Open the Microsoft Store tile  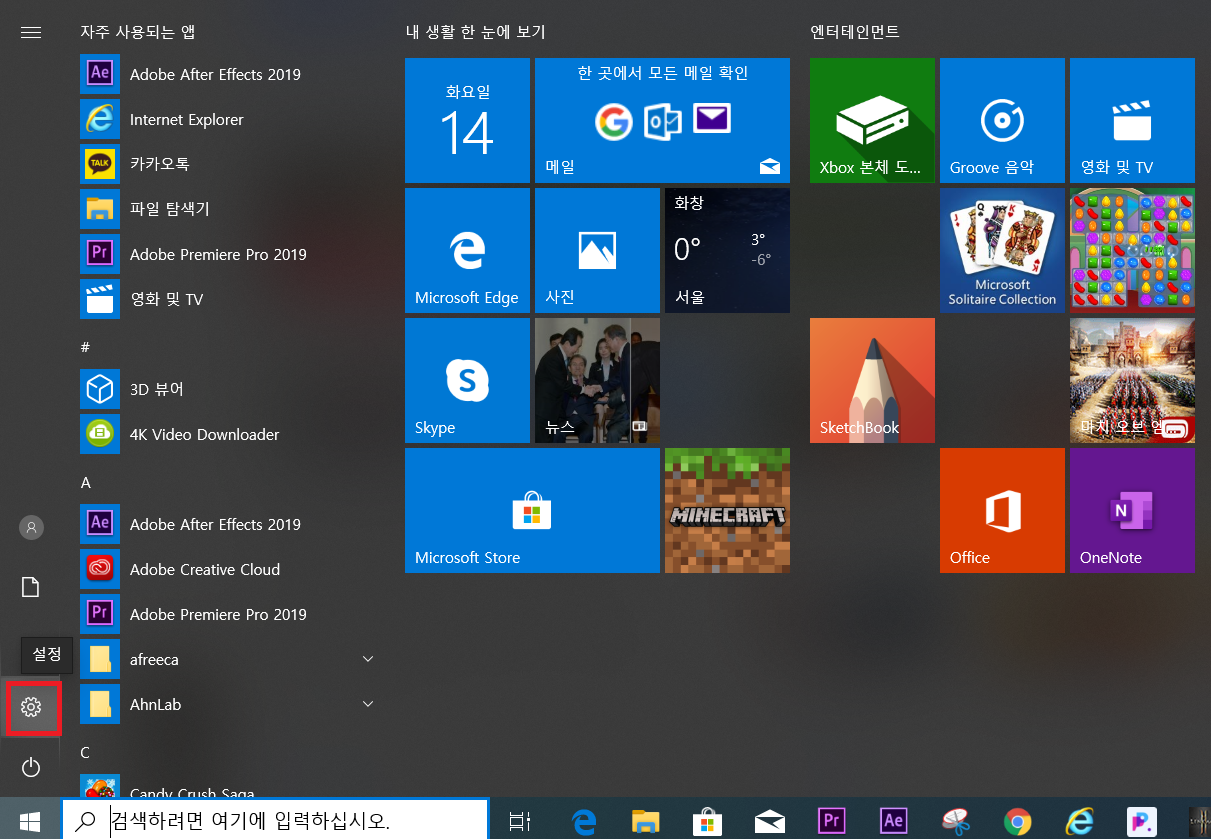tap(532, 510)
